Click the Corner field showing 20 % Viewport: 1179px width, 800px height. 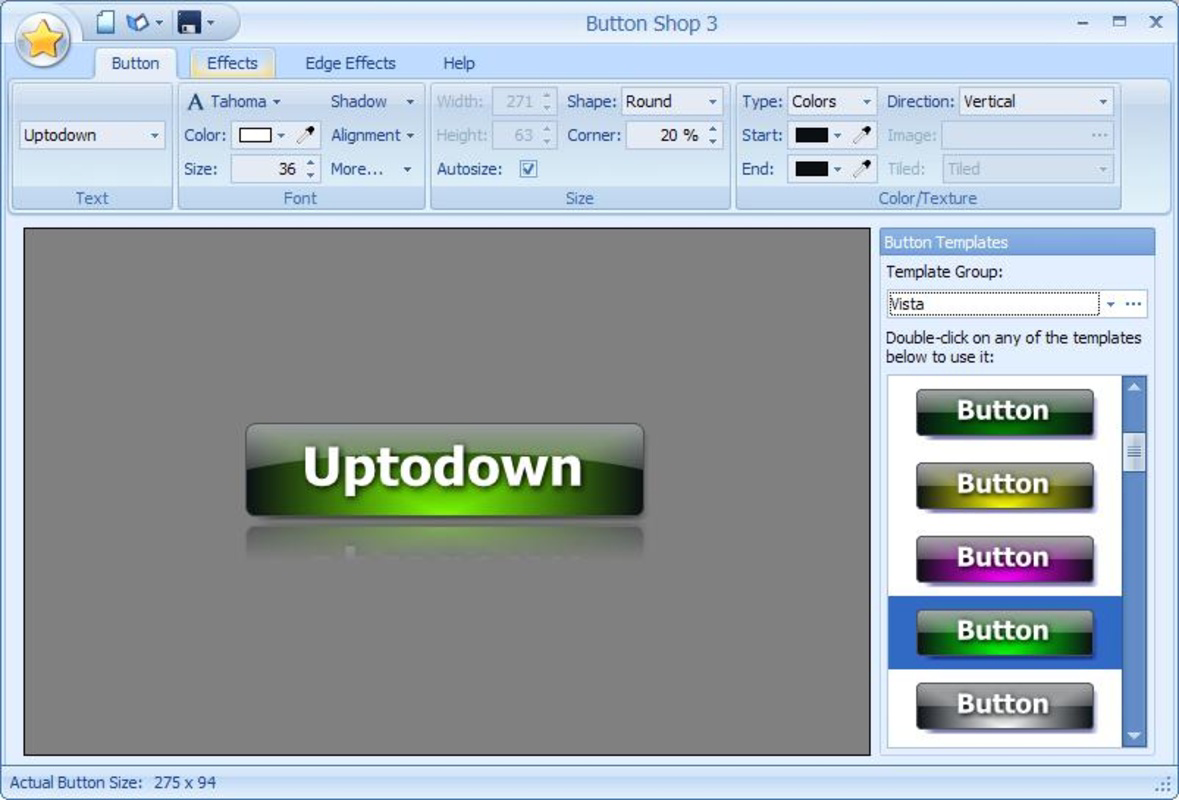(x=665, y=135)
